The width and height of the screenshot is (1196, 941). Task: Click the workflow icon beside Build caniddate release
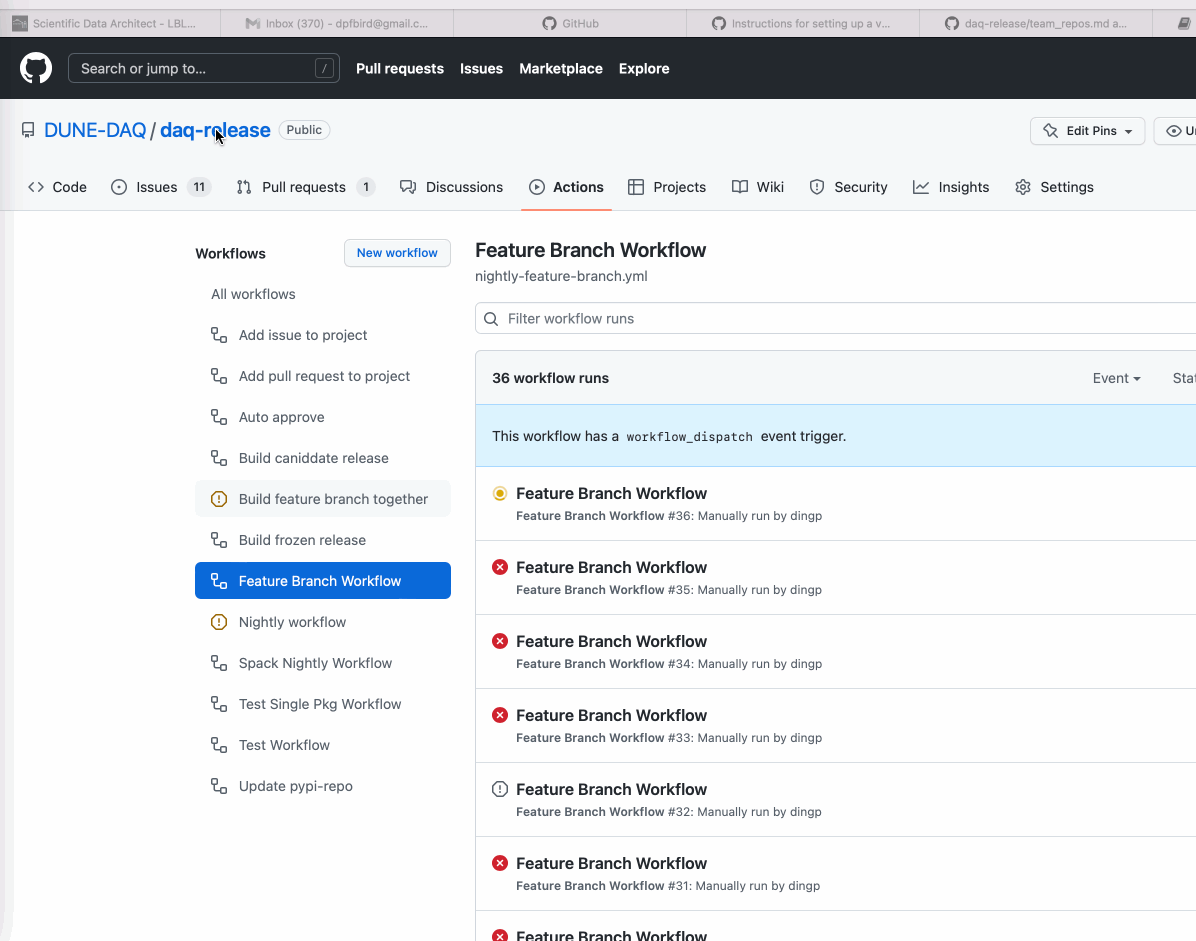pos(219,458)
